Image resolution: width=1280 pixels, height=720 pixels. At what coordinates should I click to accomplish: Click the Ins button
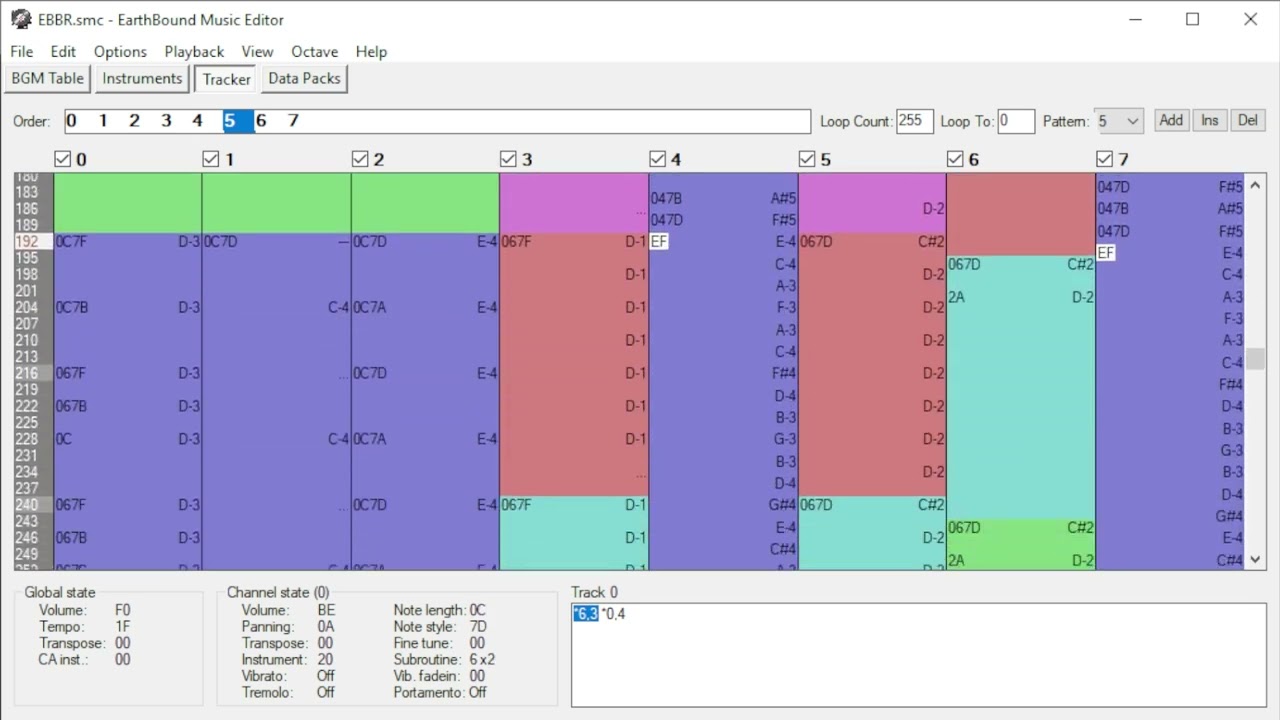pyautogui.click(x=1210, y=120)
